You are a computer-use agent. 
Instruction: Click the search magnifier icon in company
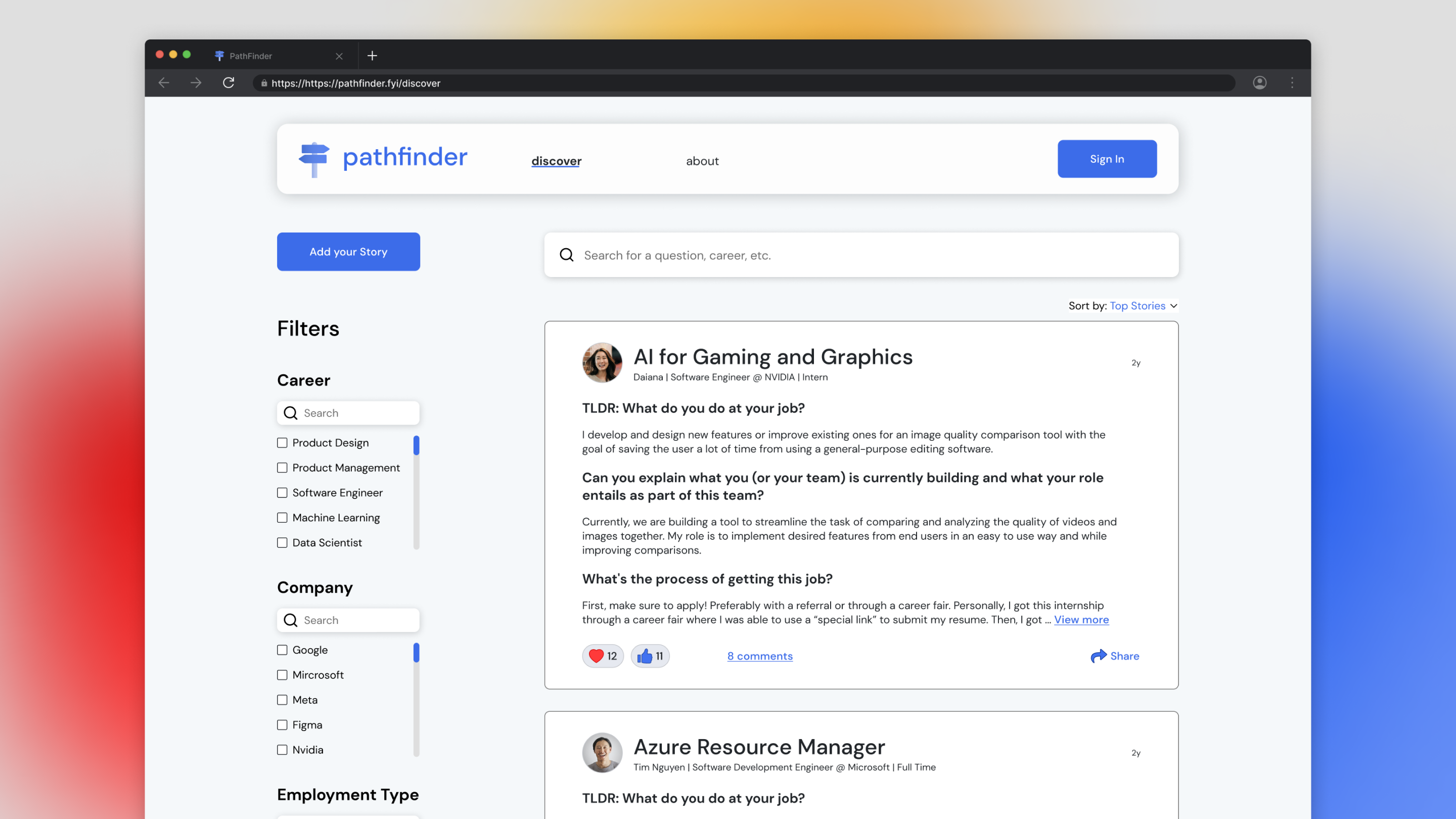tap(291, 619)
